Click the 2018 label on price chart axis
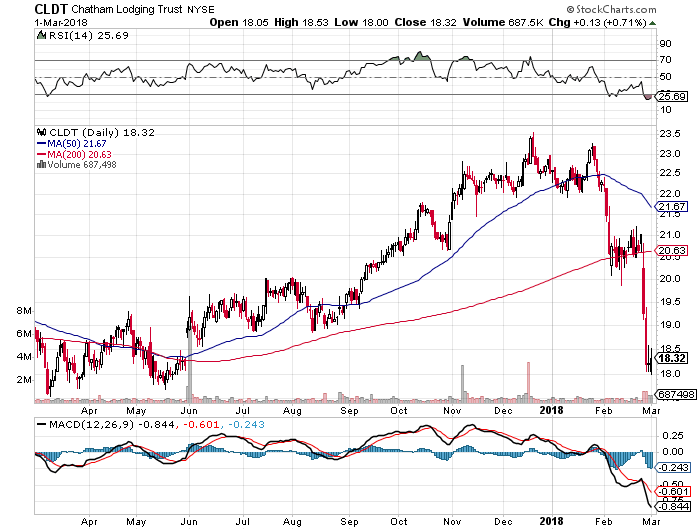 click(551, 410)
